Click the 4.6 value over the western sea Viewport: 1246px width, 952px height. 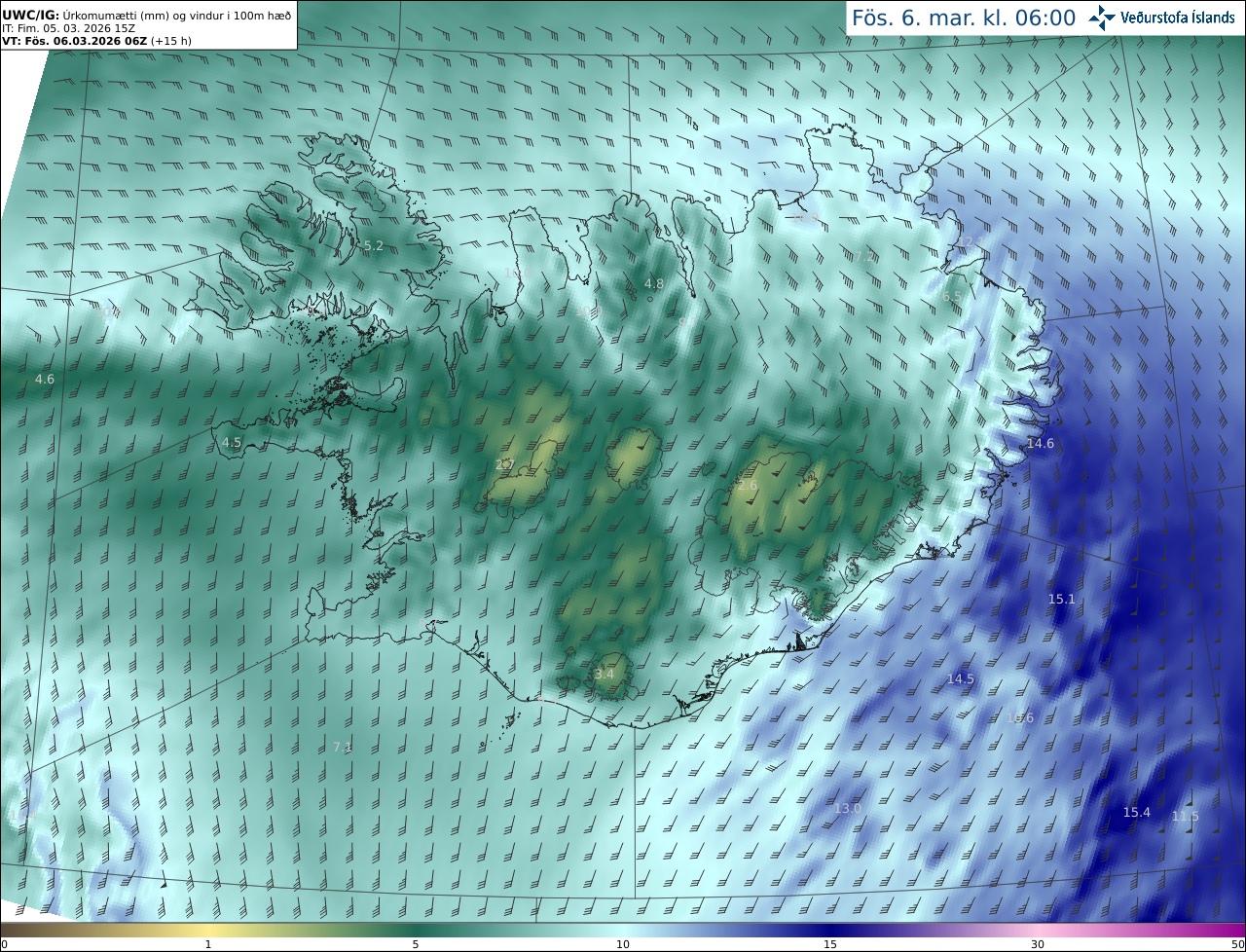45,379
